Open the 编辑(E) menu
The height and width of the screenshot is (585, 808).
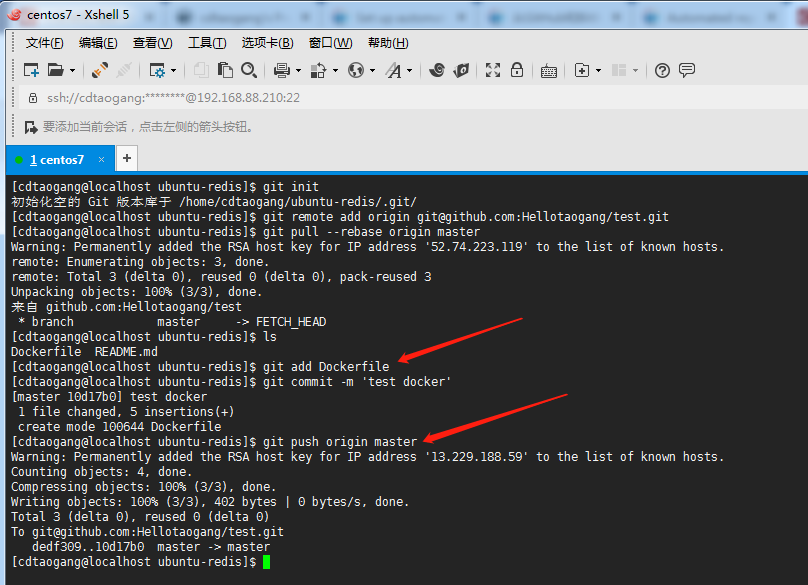[x=98, y=43]
